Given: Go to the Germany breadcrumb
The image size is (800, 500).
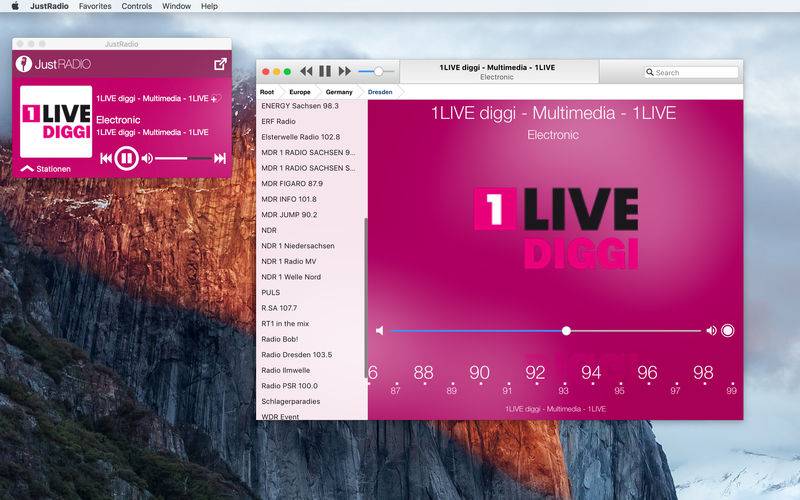Looking at the screenshot, I should [x=339, y=92].
